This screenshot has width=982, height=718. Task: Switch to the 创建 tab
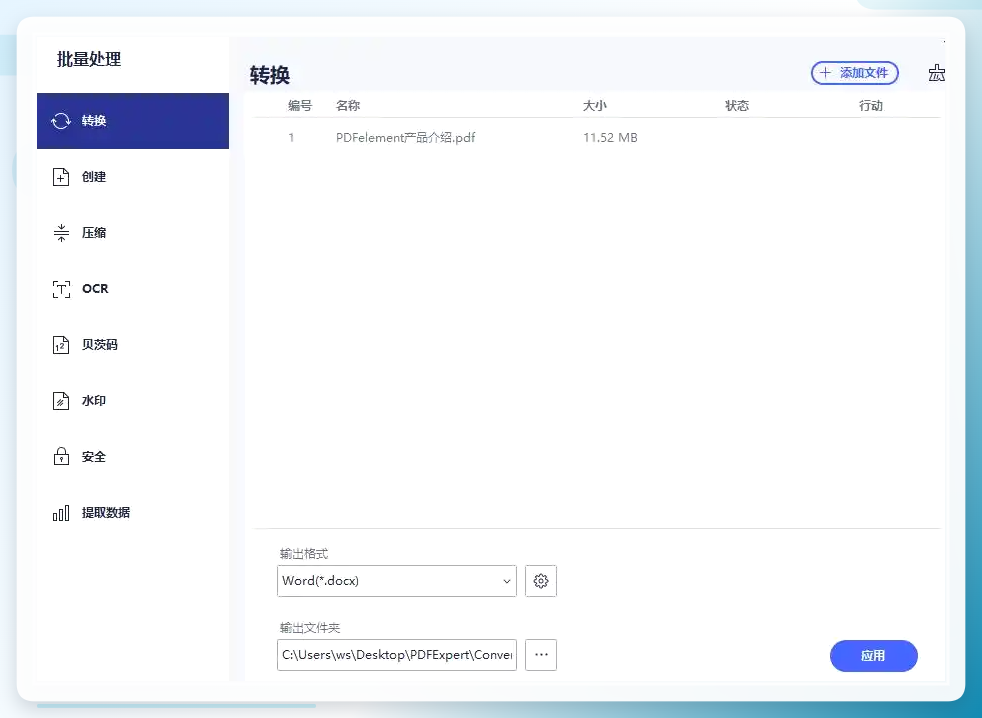pyautogui.click(x=94, y=177)
